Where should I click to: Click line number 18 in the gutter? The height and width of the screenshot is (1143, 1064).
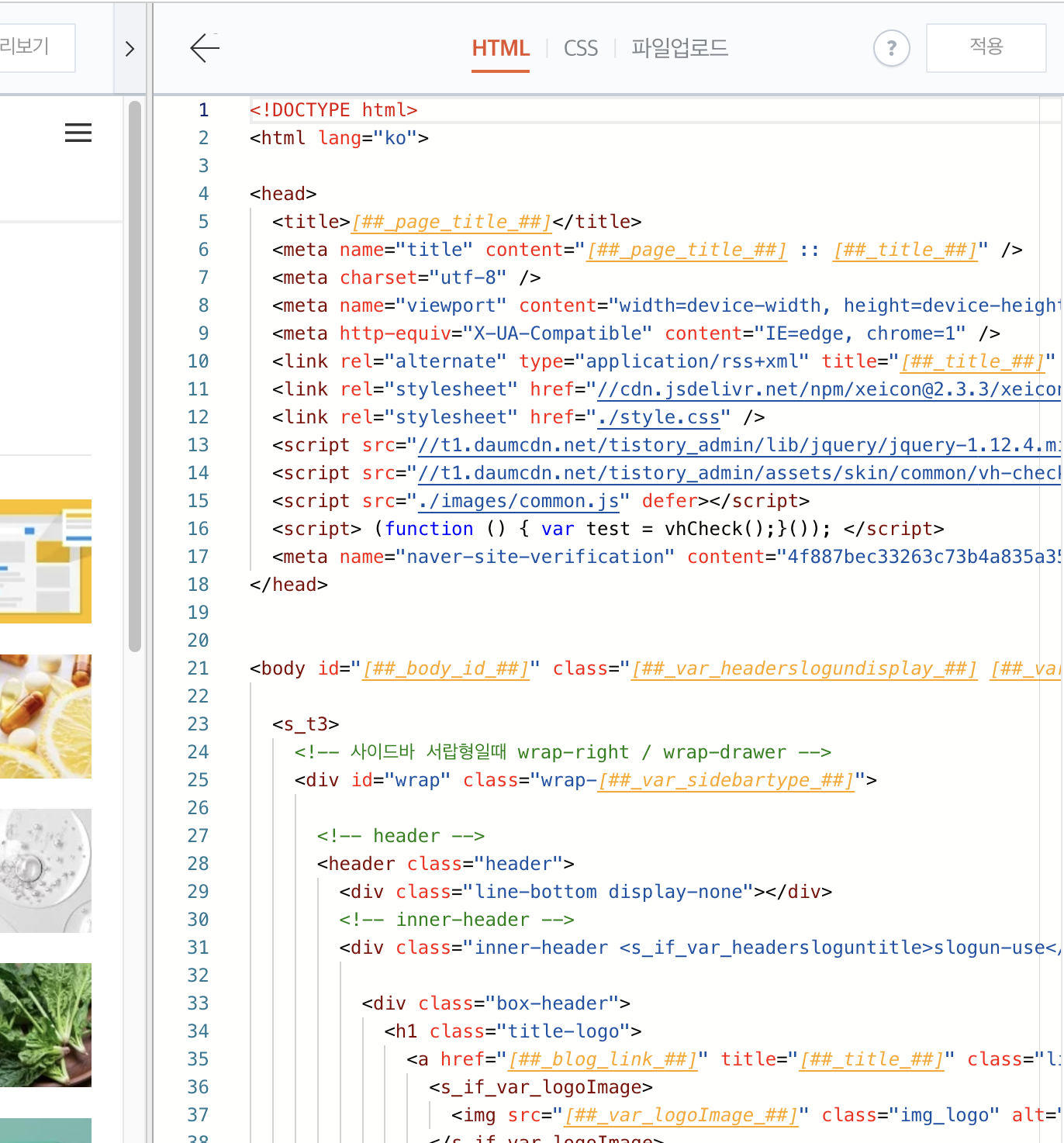click(x=198, y=585)
